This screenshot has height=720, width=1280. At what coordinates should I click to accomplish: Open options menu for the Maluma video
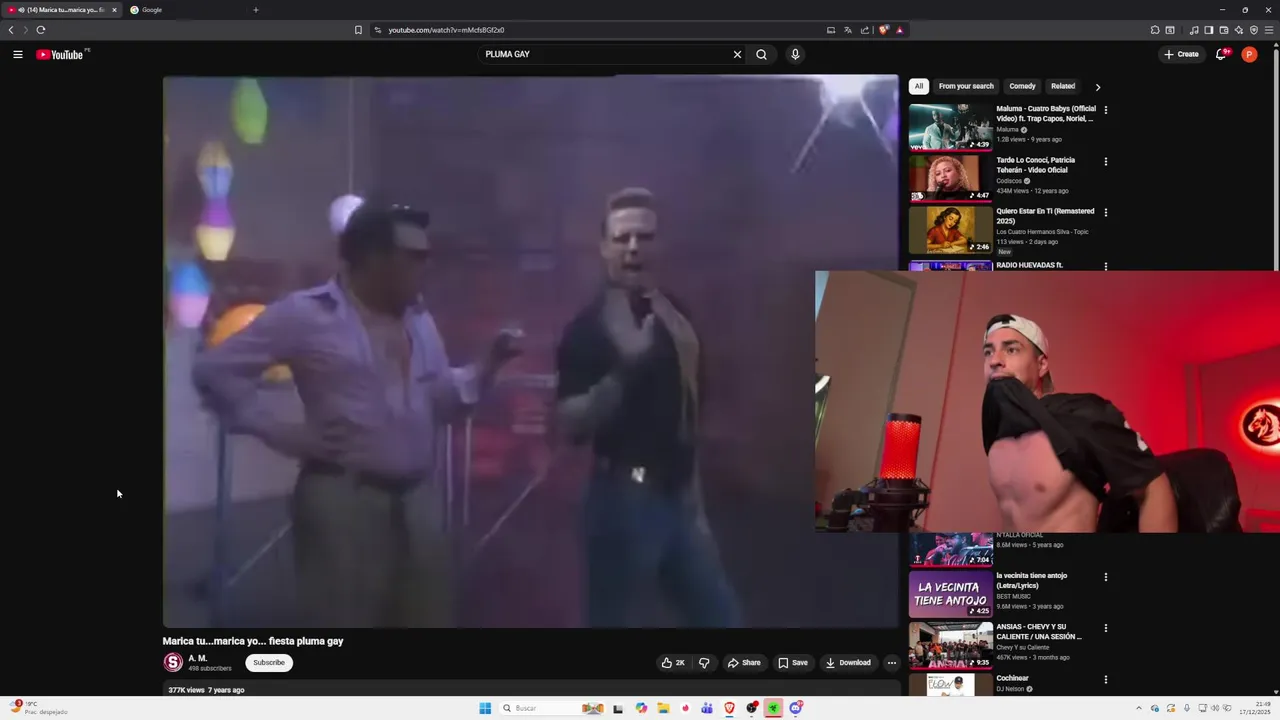(x=1105, y=110)
